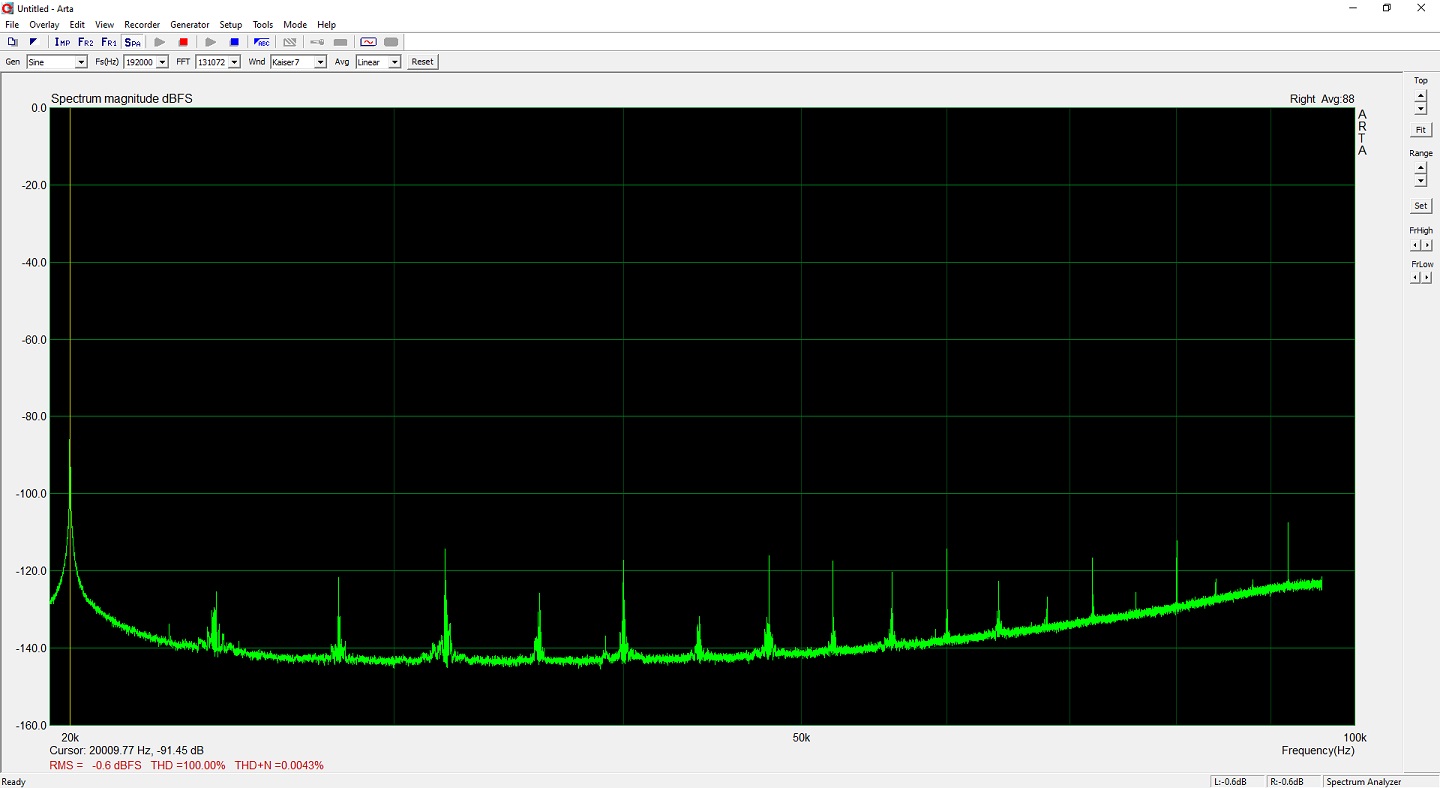Shift FrLow right with arrow
The height and width of the screenshot is (788, 1440).
tap(1427, 278)
